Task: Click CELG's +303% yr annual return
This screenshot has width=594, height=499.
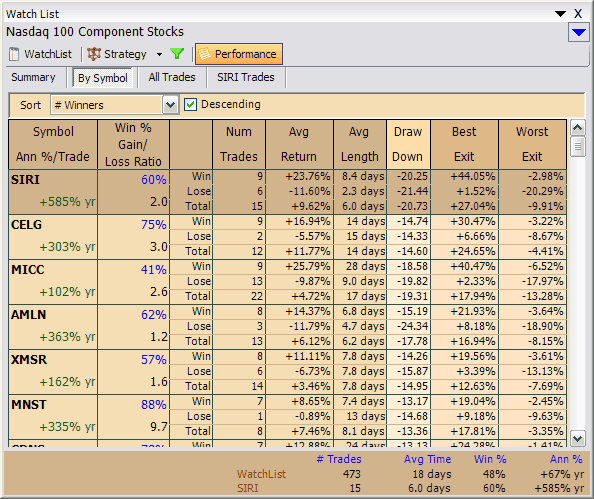Action: click(67, 247)
